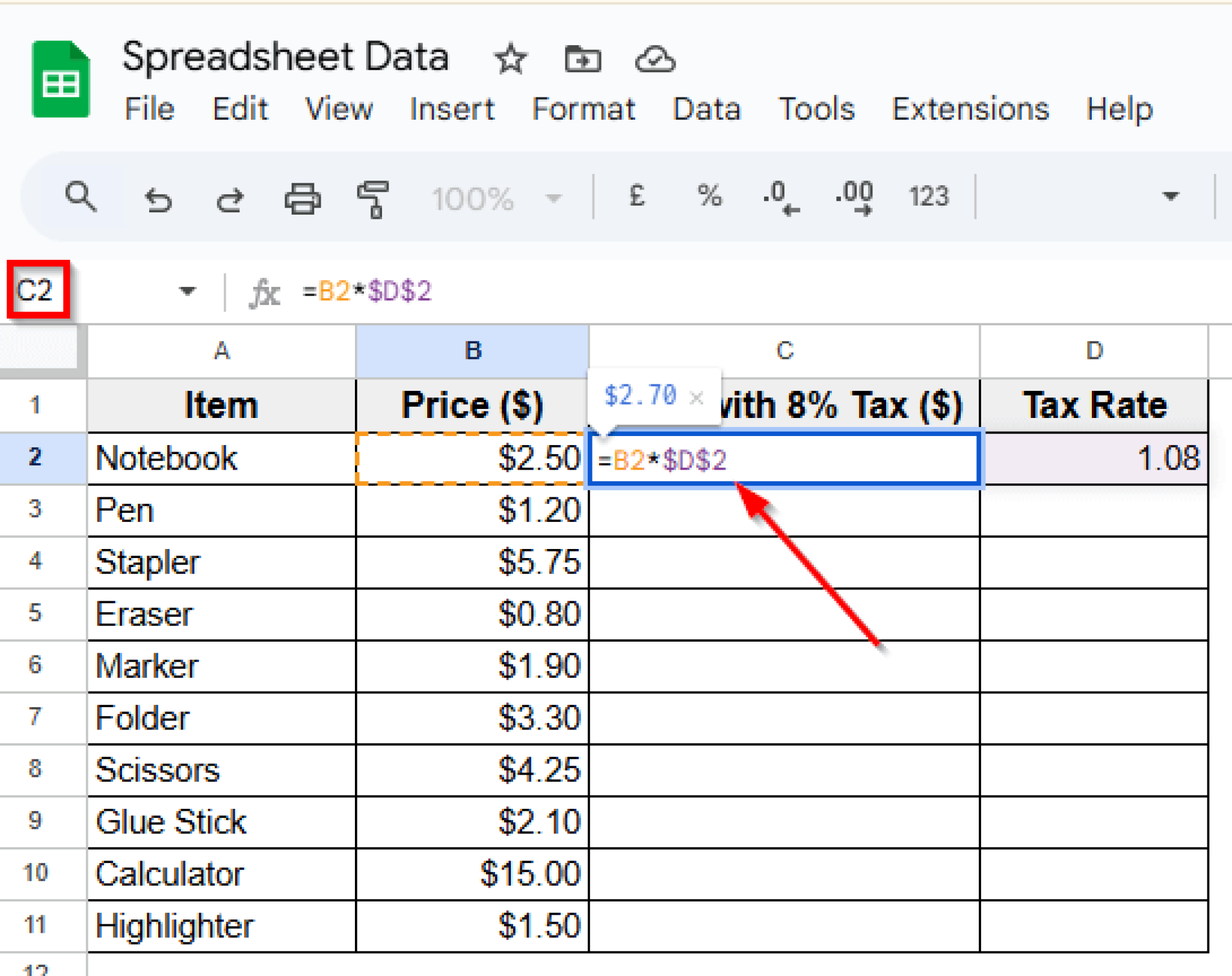Screen dimensions: 1232x976
Task: Format selection as currency
Action: 638,197
